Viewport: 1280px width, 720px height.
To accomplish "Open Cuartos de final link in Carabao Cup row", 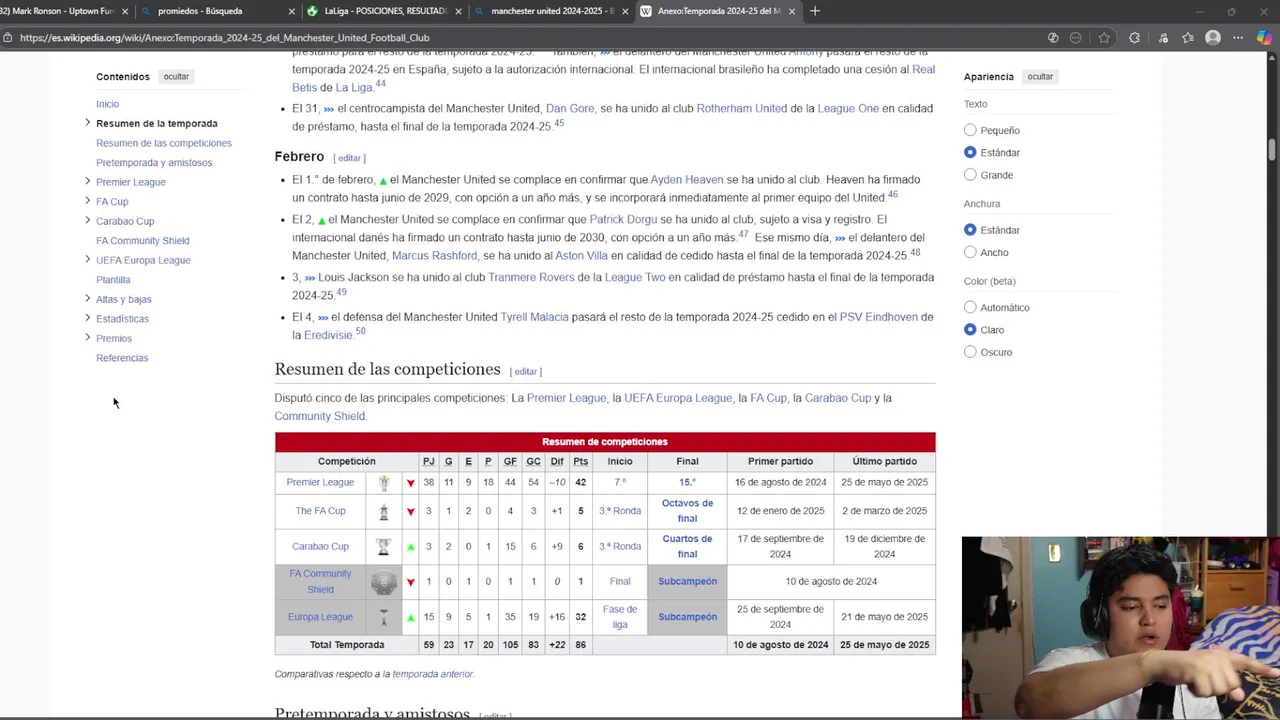I will point(687,547).
